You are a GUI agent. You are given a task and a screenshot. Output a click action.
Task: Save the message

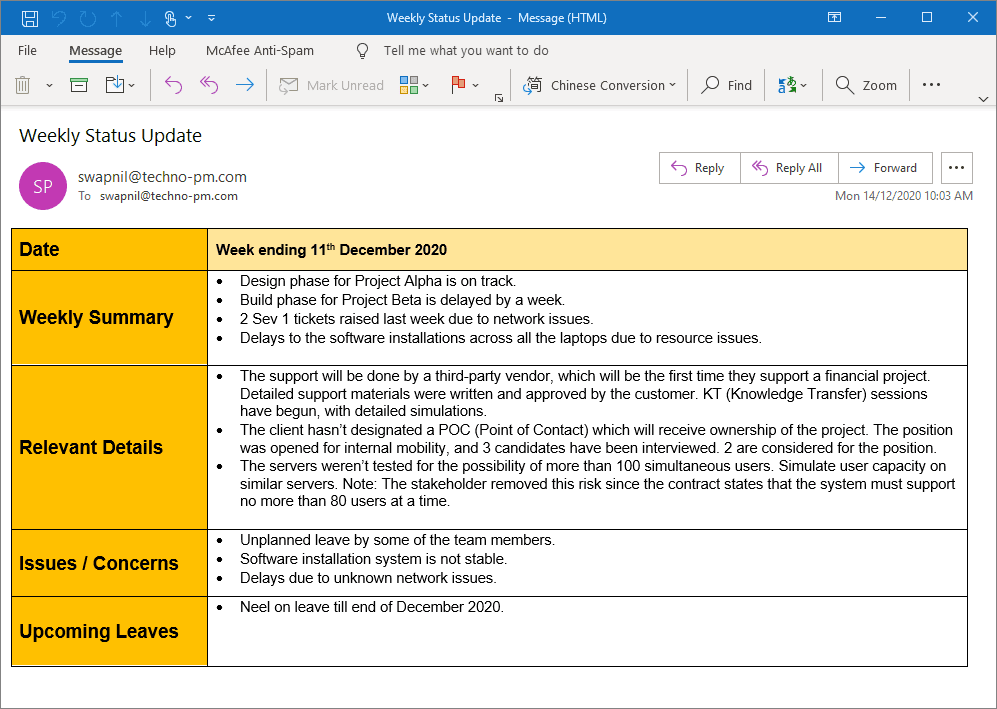click(x=28, y=17)
